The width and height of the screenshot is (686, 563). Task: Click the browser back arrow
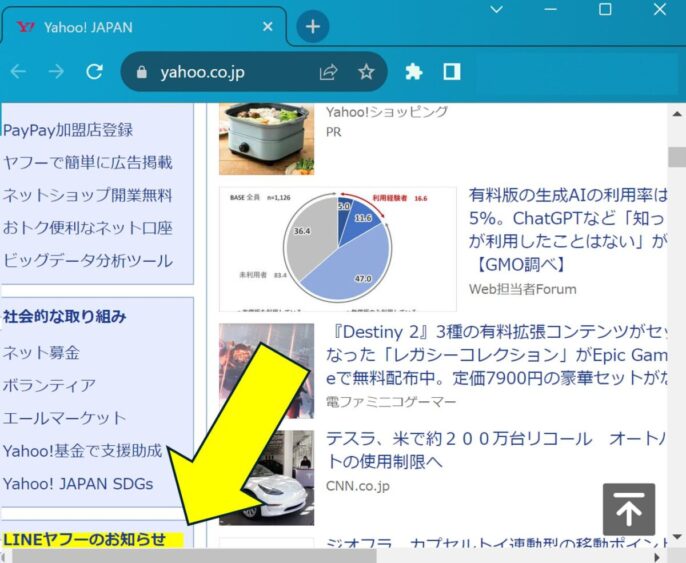coord(18,71)
